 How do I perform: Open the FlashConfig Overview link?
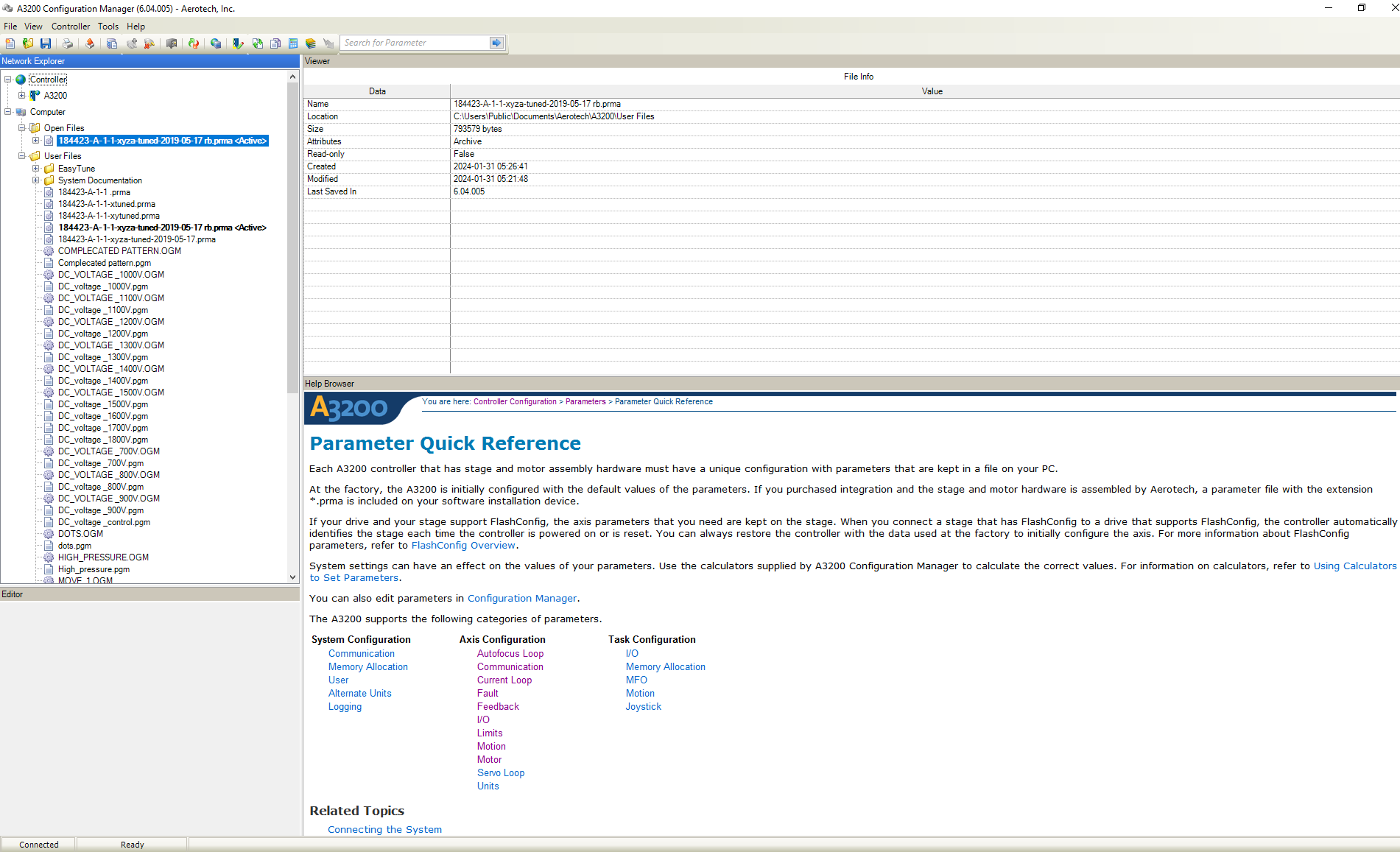[x=463, y=546]
